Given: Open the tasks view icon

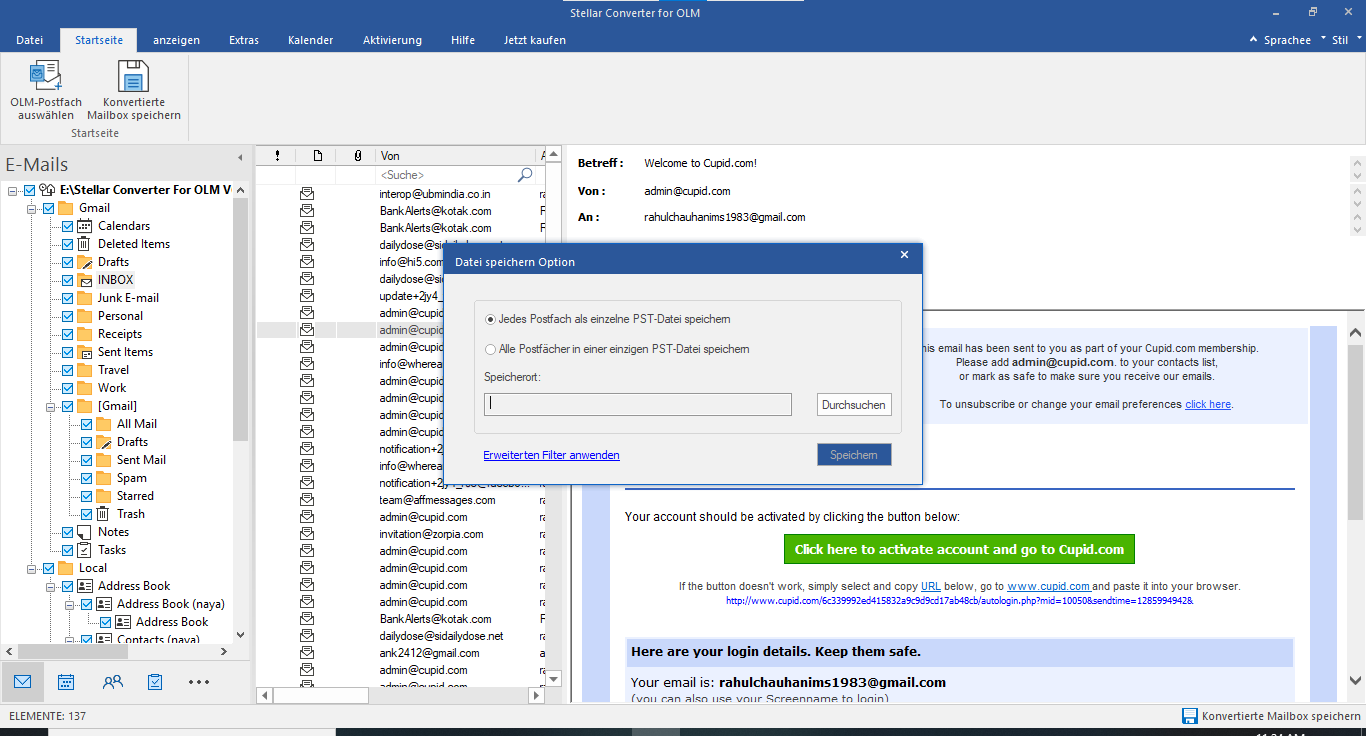Looking at the screenshot, I should (x=155, y=682).
